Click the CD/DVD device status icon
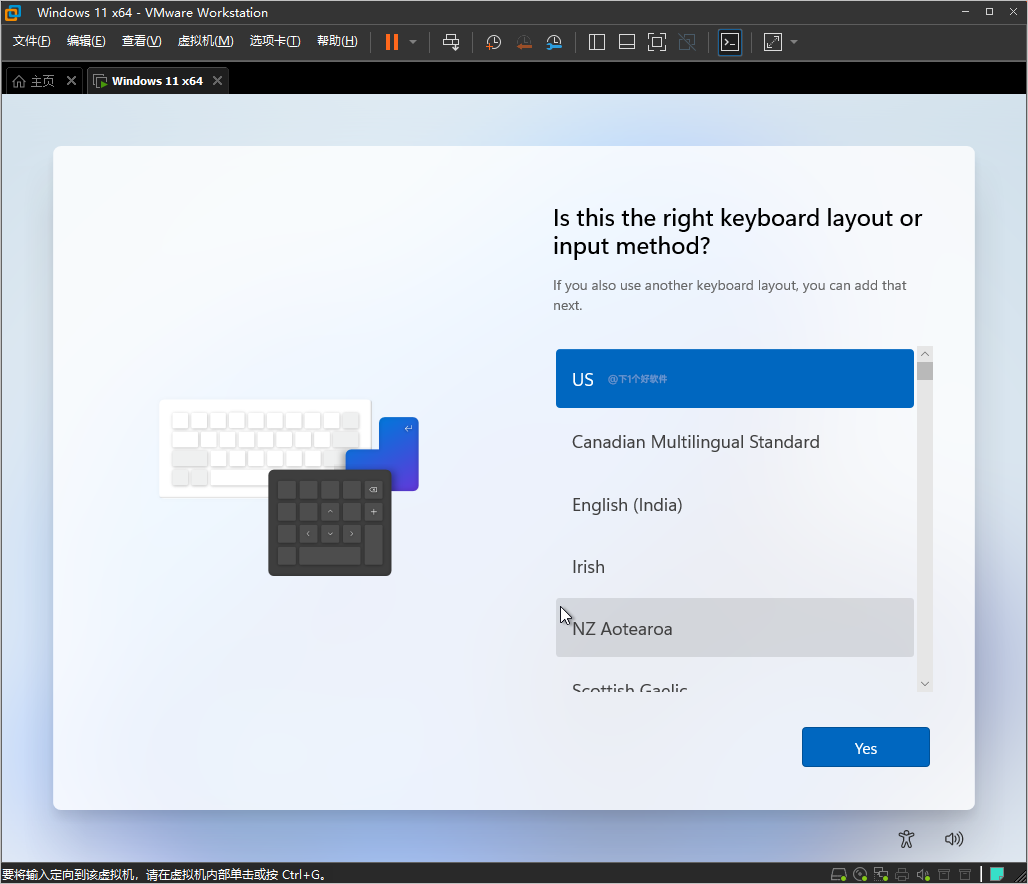The image size is (1028, 884). [x=860, y=874]
